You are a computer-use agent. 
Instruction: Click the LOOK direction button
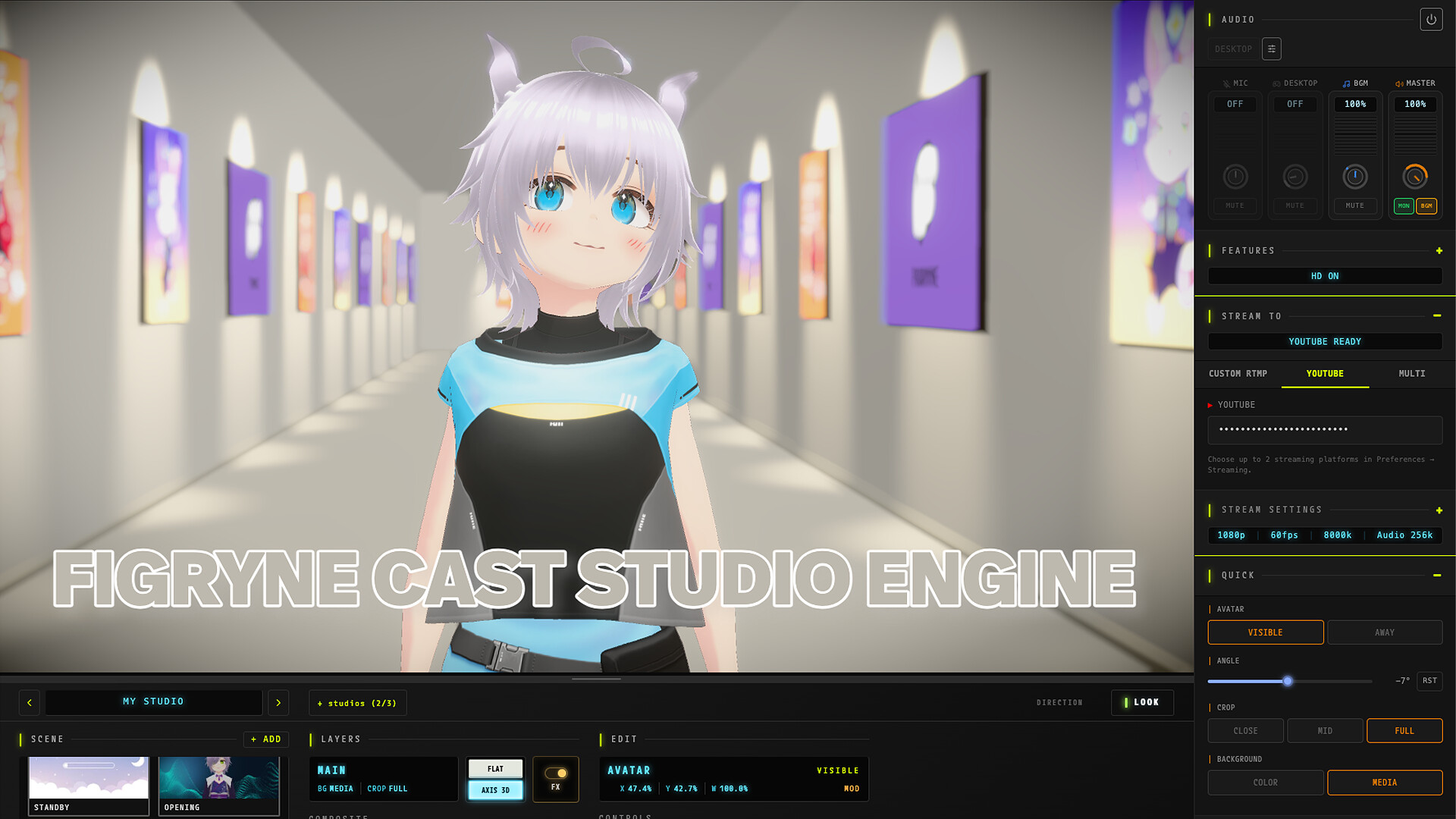pyautogui.click(x=1142, y=702)
